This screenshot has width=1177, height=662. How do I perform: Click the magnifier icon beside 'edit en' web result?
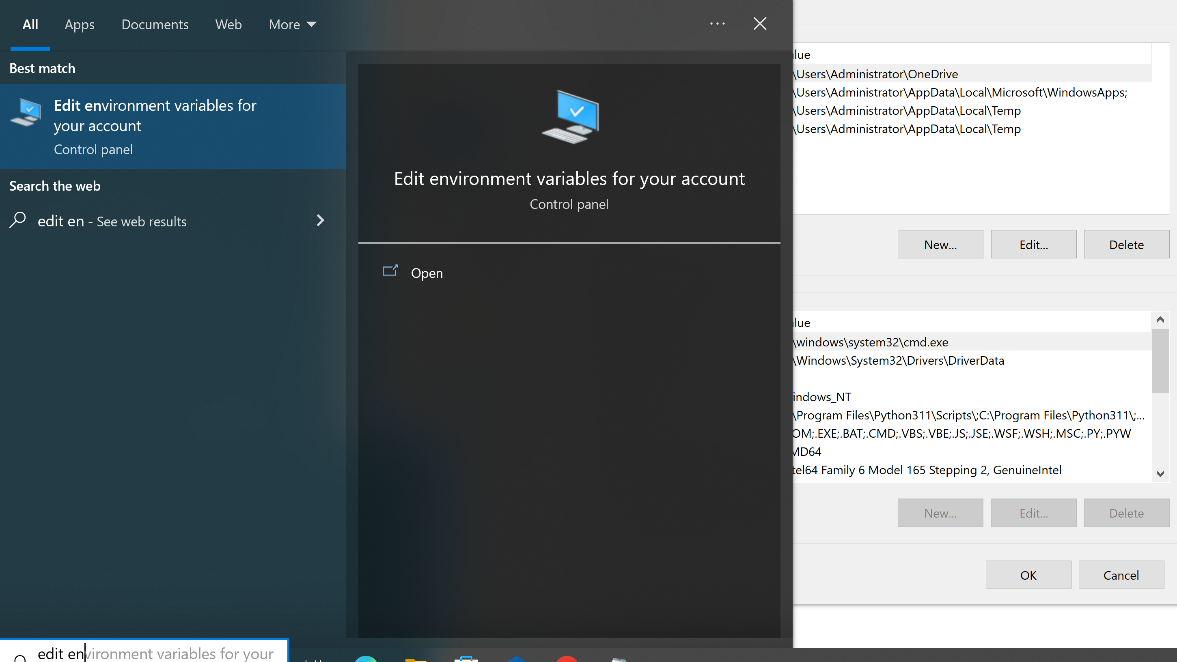(x=18, y=221)
